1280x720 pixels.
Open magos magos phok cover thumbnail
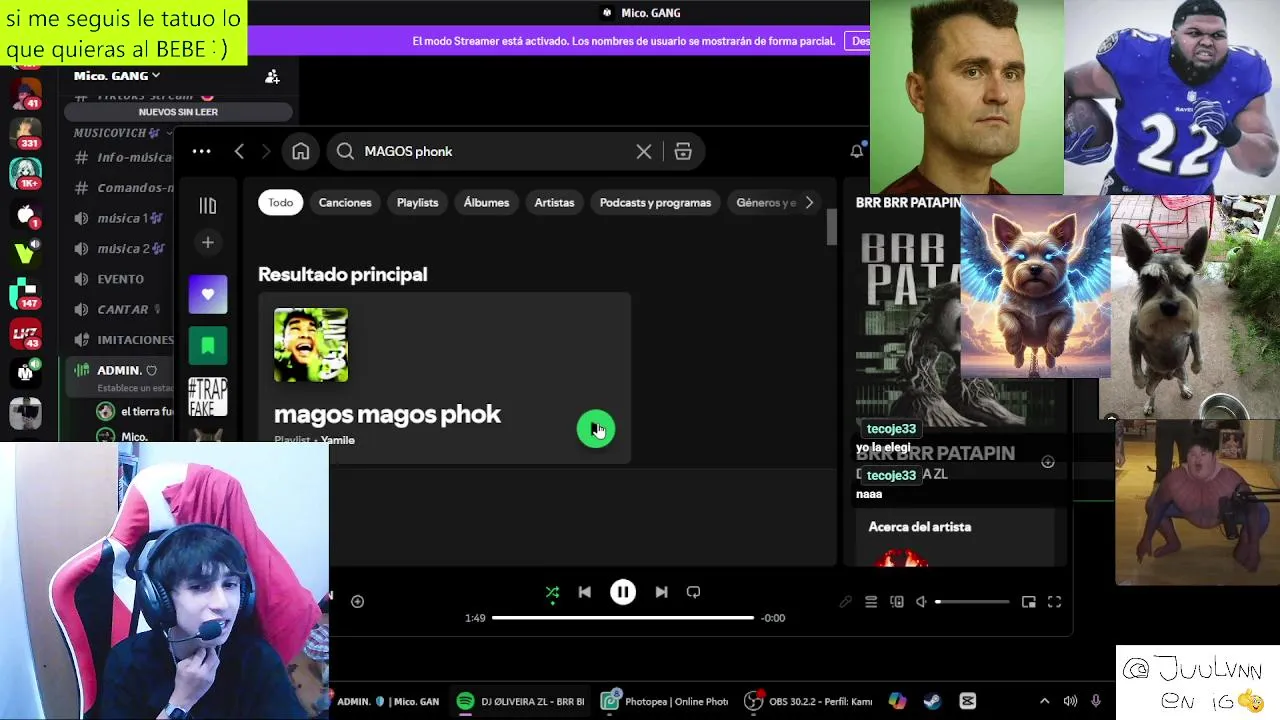point(311,345)
